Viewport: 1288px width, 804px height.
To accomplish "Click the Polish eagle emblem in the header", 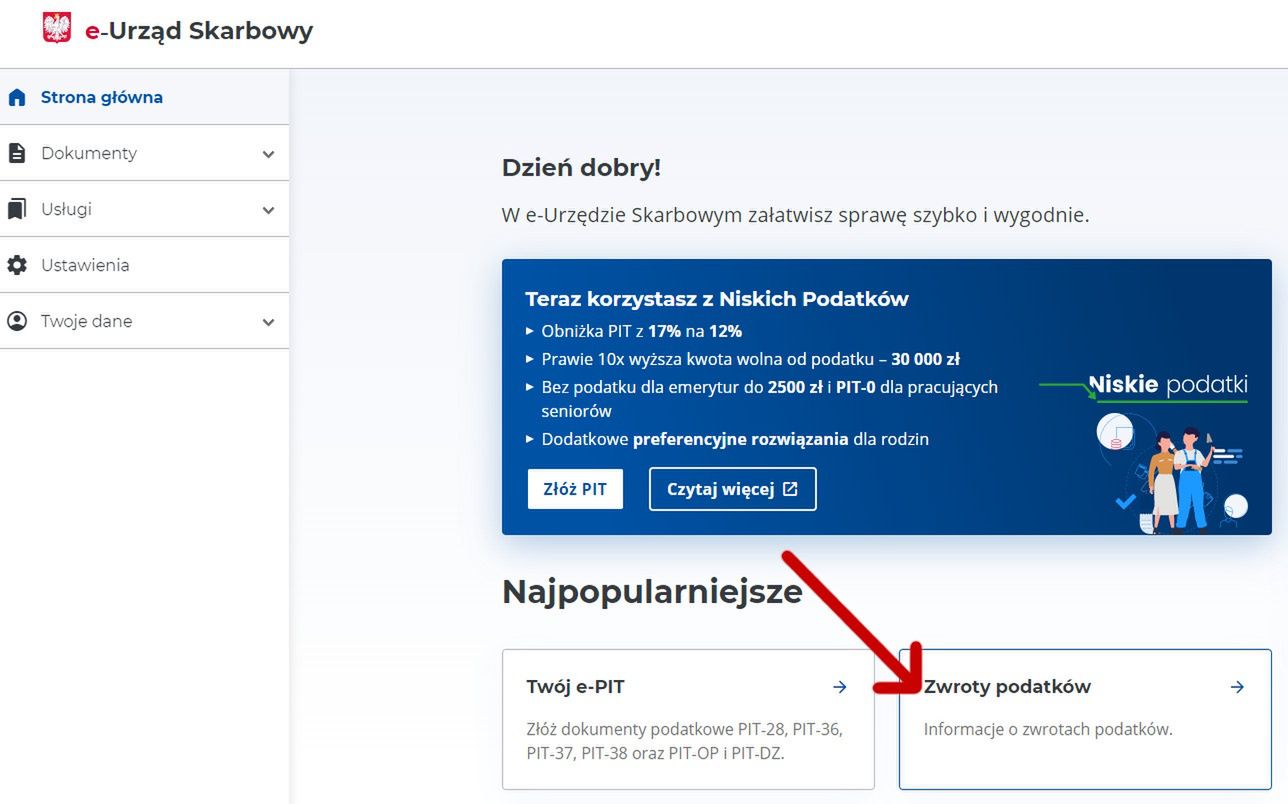I will 57,30.
